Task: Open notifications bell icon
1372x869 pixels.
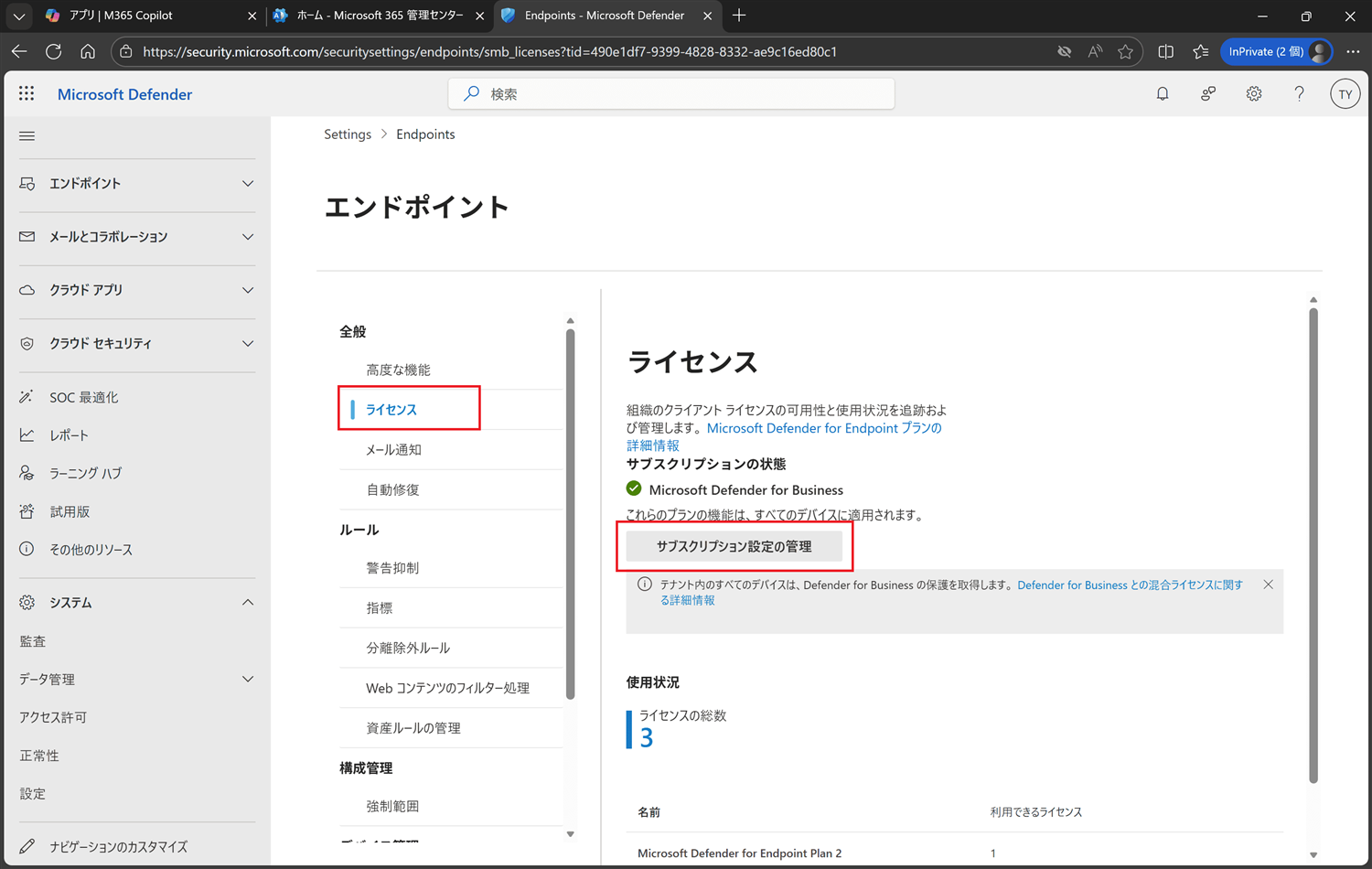Action: tap(1163, 93)
